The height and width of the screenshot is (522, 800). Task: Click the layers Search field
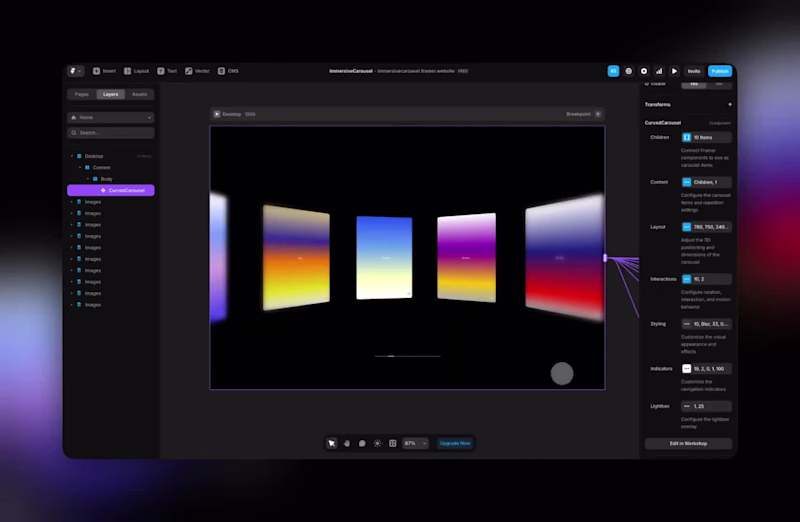pyautogui.click(x=111, y=133)
